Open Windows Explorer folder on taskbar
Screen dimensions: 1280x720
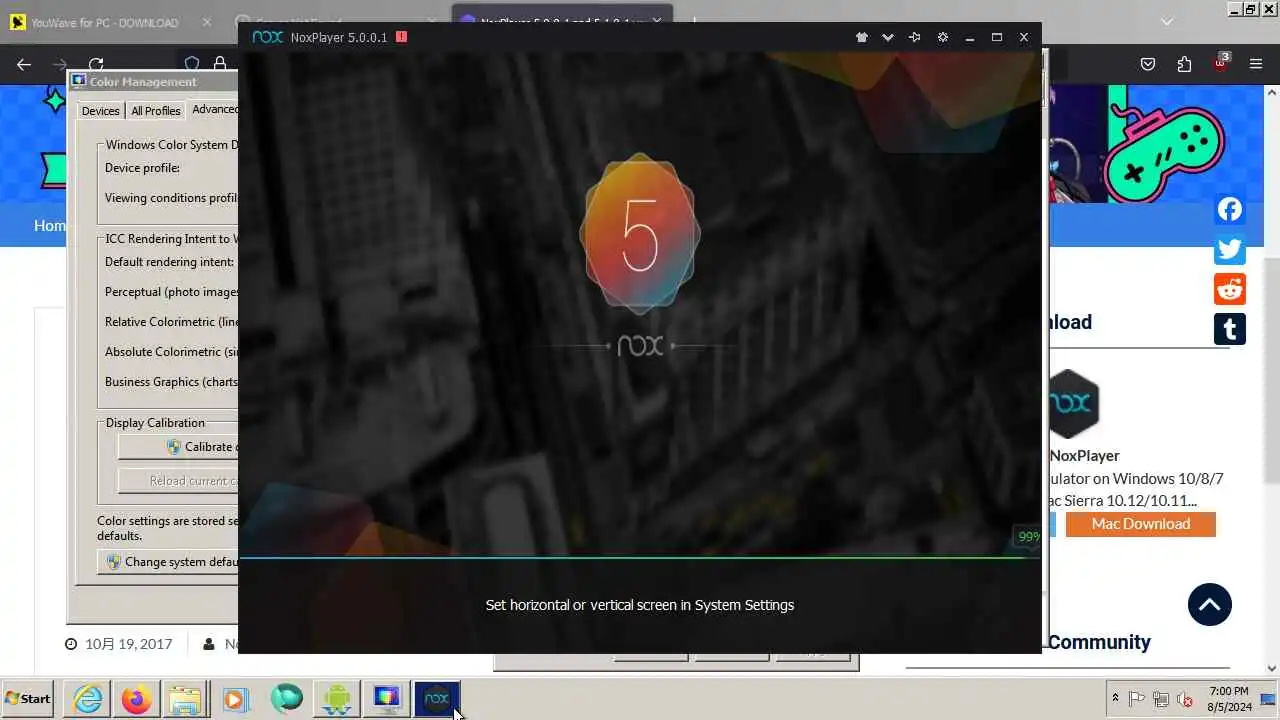[185, 699]
